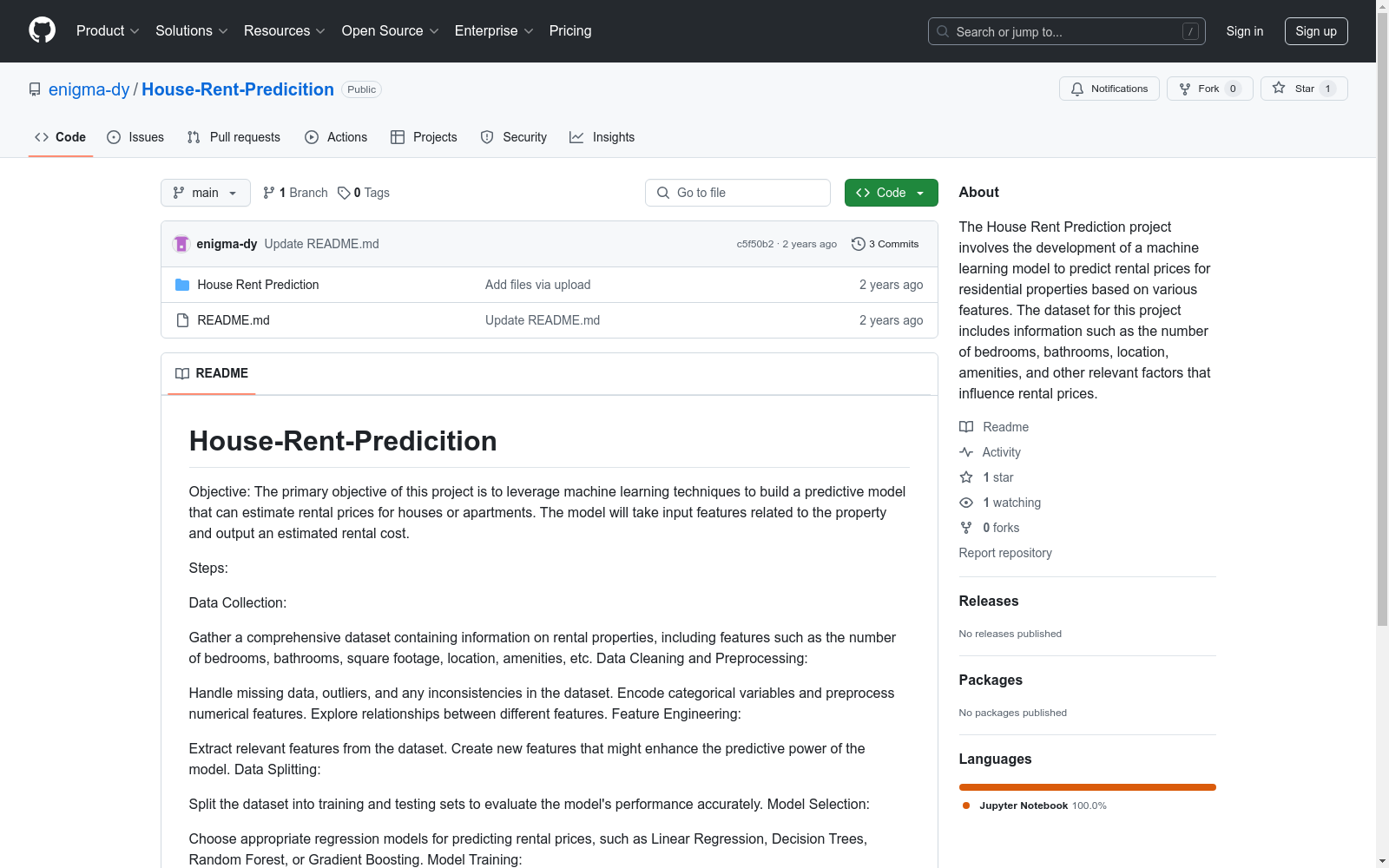The height and width of the screenshot is (868, 1389).
Task: Click the 0 Tags link
Action: tap(364, 193)
